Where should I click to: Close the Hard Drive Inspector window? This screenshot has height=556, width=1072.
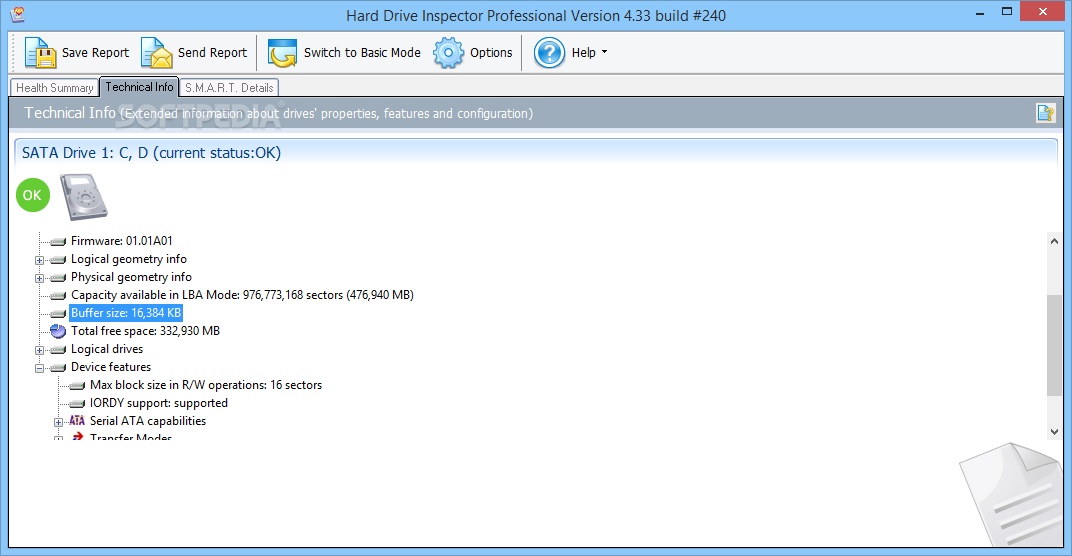click(1043, 12)
